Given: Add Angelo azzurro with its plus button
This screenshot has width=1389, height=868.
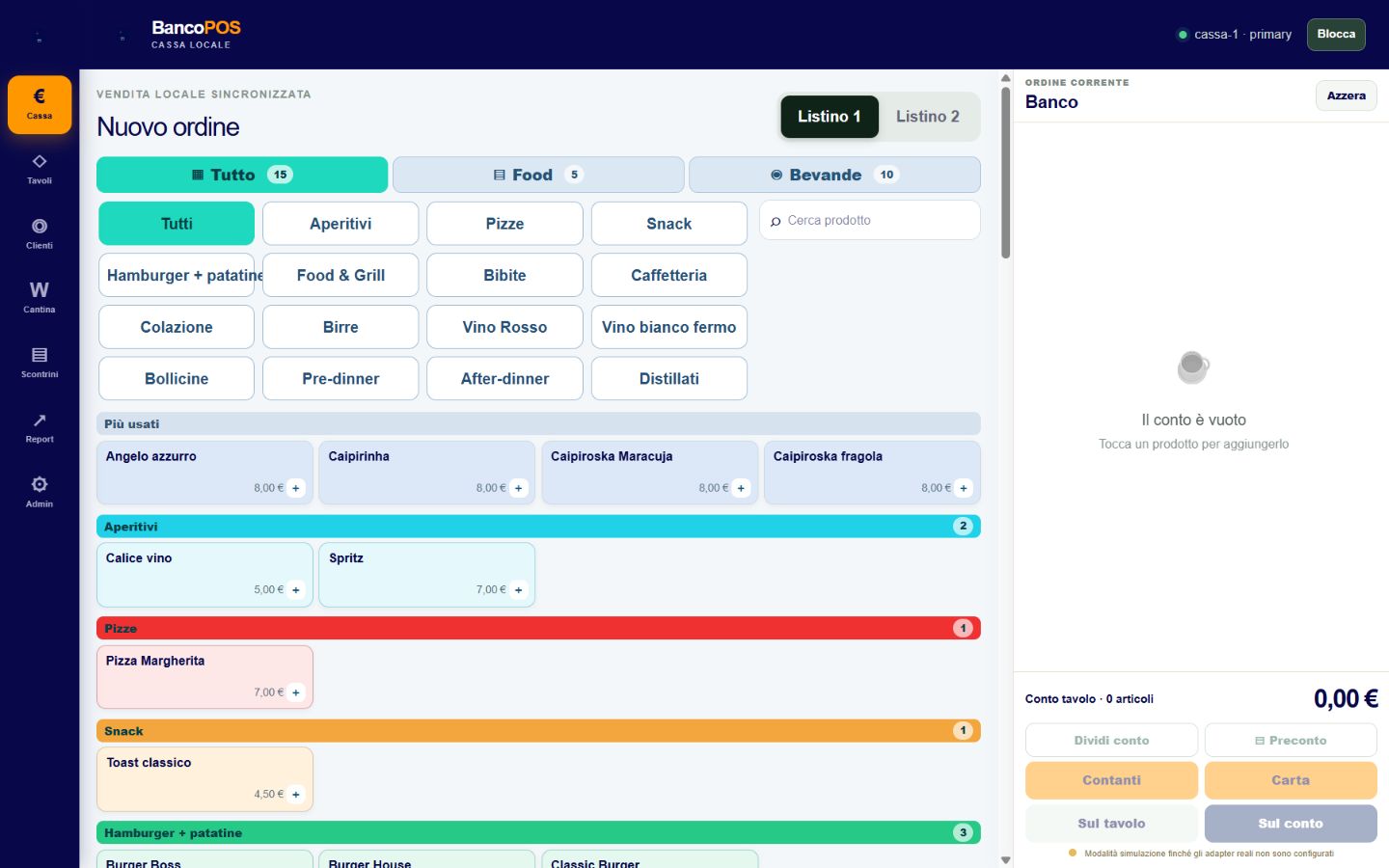Looking at the screenshot, I should click(x=296, y=488).
